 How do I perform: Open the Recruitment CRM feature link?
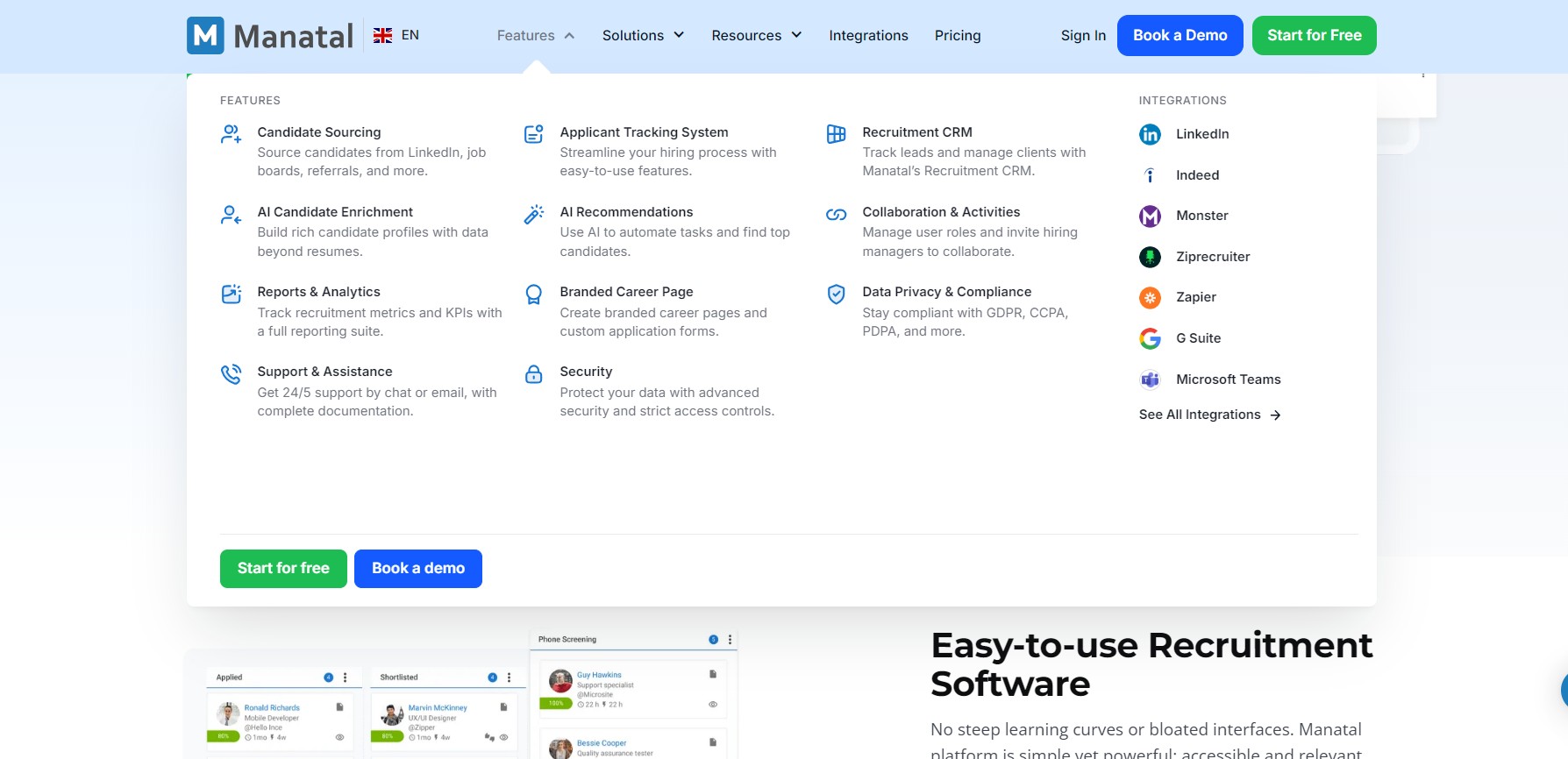pyautogui.click(x=917, y=132)
